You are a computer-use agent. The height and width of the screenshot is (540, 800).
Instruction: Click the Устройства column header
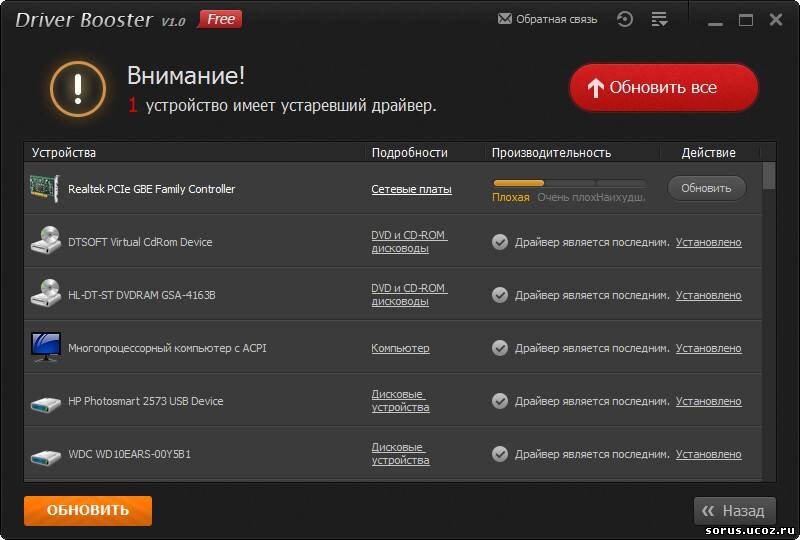point(64,153)
